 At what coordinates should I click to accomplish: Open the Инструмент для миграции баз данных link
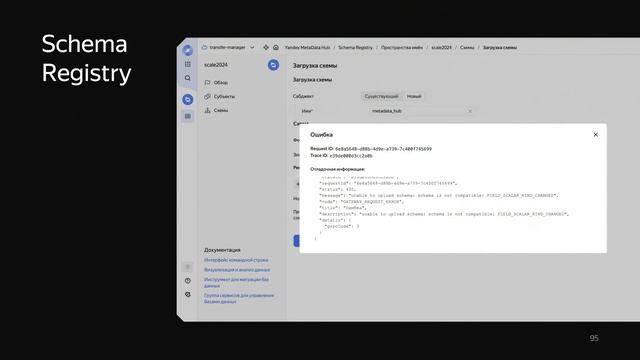[236, 282]
